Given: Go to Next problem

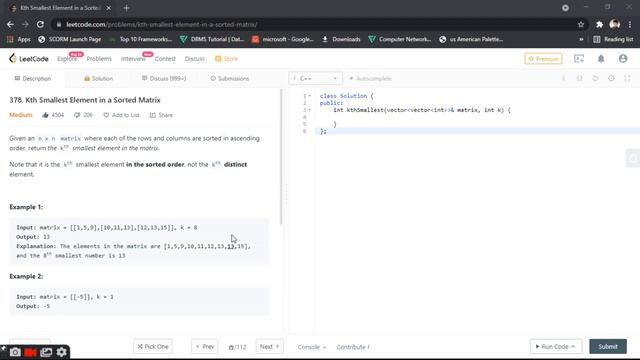Looking at the screenshot, I should click(269, 347).
